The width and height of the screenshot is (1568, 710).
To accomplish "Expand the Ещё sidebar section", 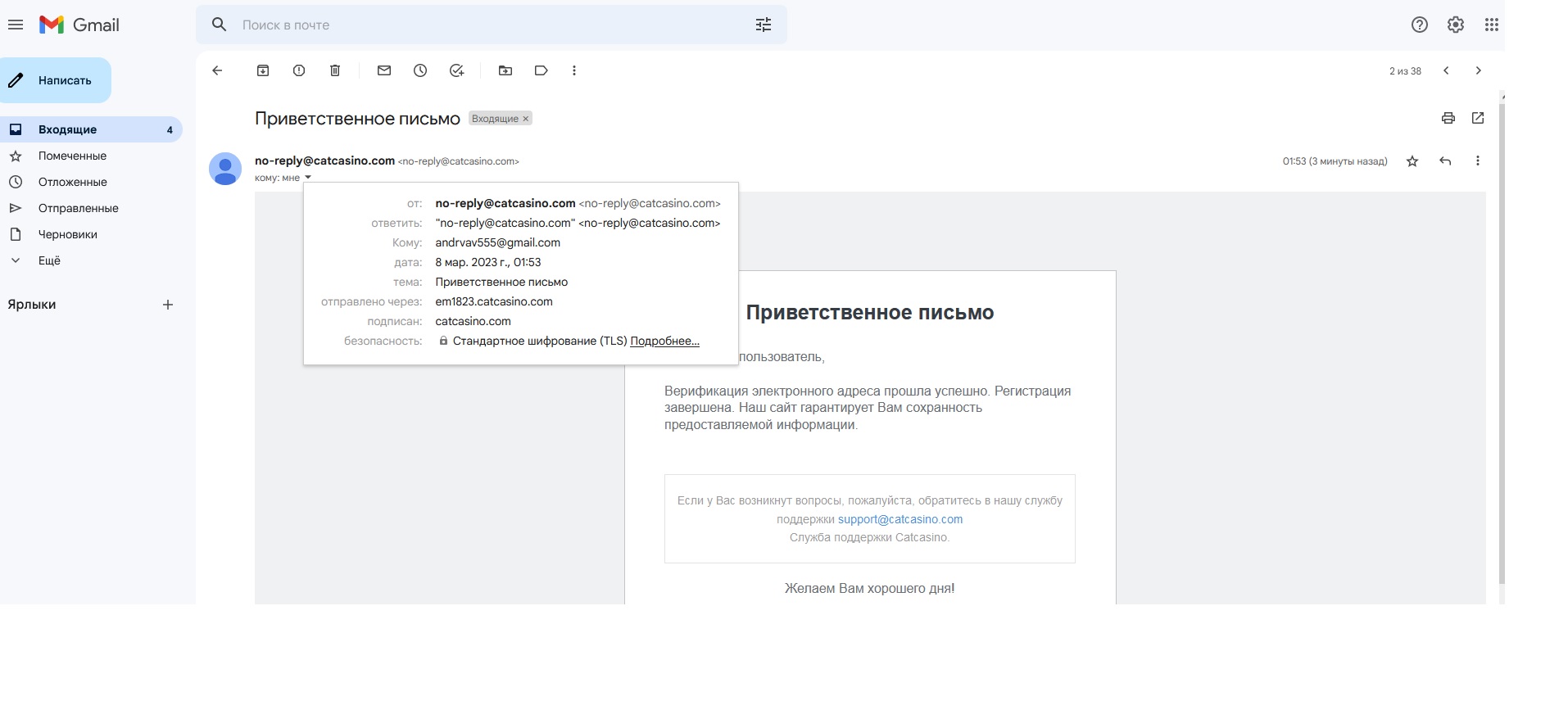I will click(x=49, y=260).
